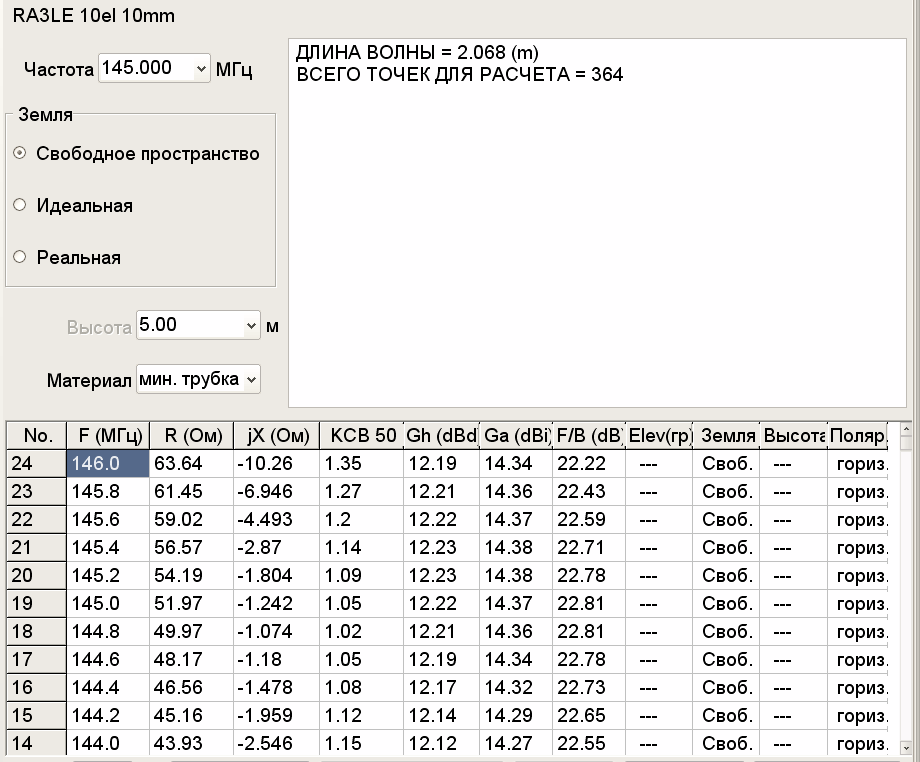Select the 146.0 frequency cell
This screenshot has width=920, height=762.
(108, 463)
